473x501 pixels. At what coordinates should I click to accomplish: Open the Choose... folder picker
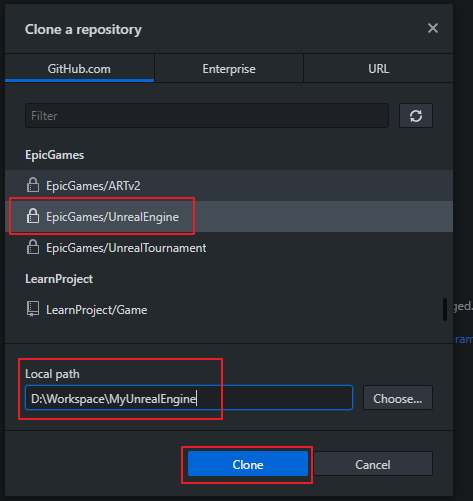pyautogui.click(x=398, y=398)
